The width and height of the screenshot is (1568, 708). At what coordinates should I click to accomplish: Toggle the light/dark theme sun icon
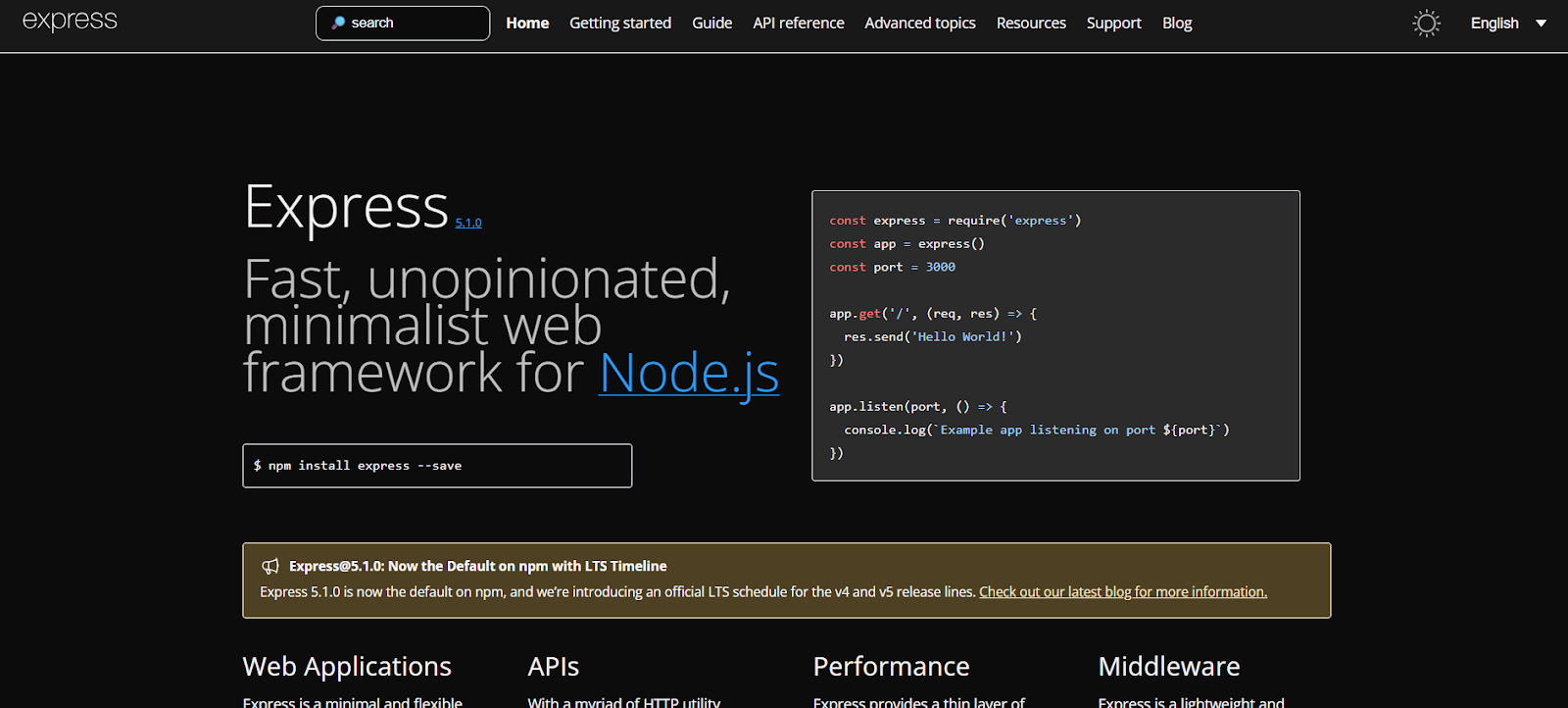point(1426,24)
